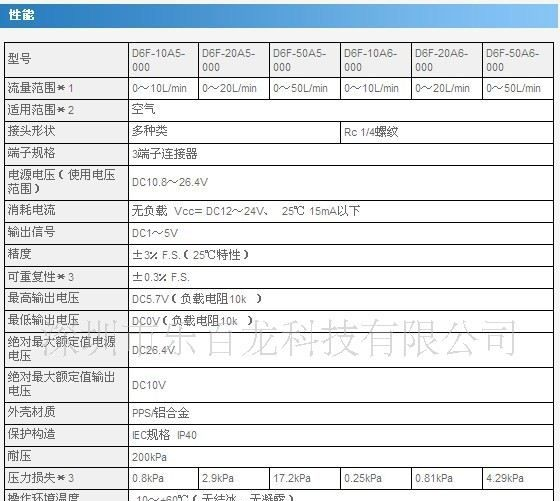Select the 保护构造 row label
The height and width of the screenshot is (501, 560).
pyautogui.click(x=31, y=434)
